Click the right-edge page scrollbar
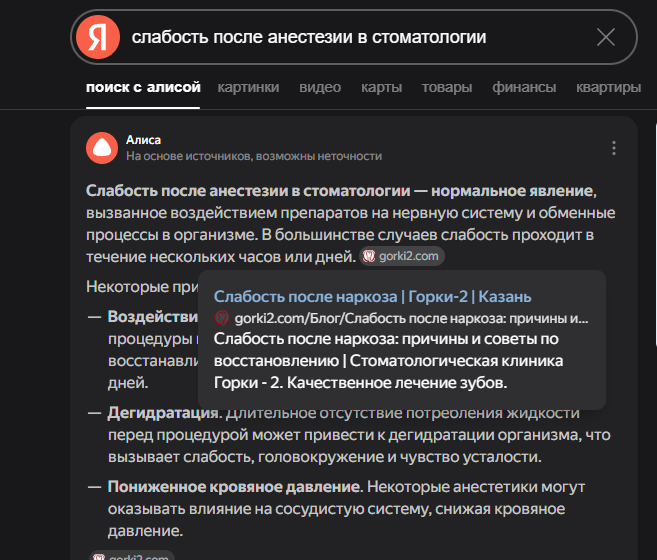The width and height of the screenshot is (657, 560). point(655,235)
